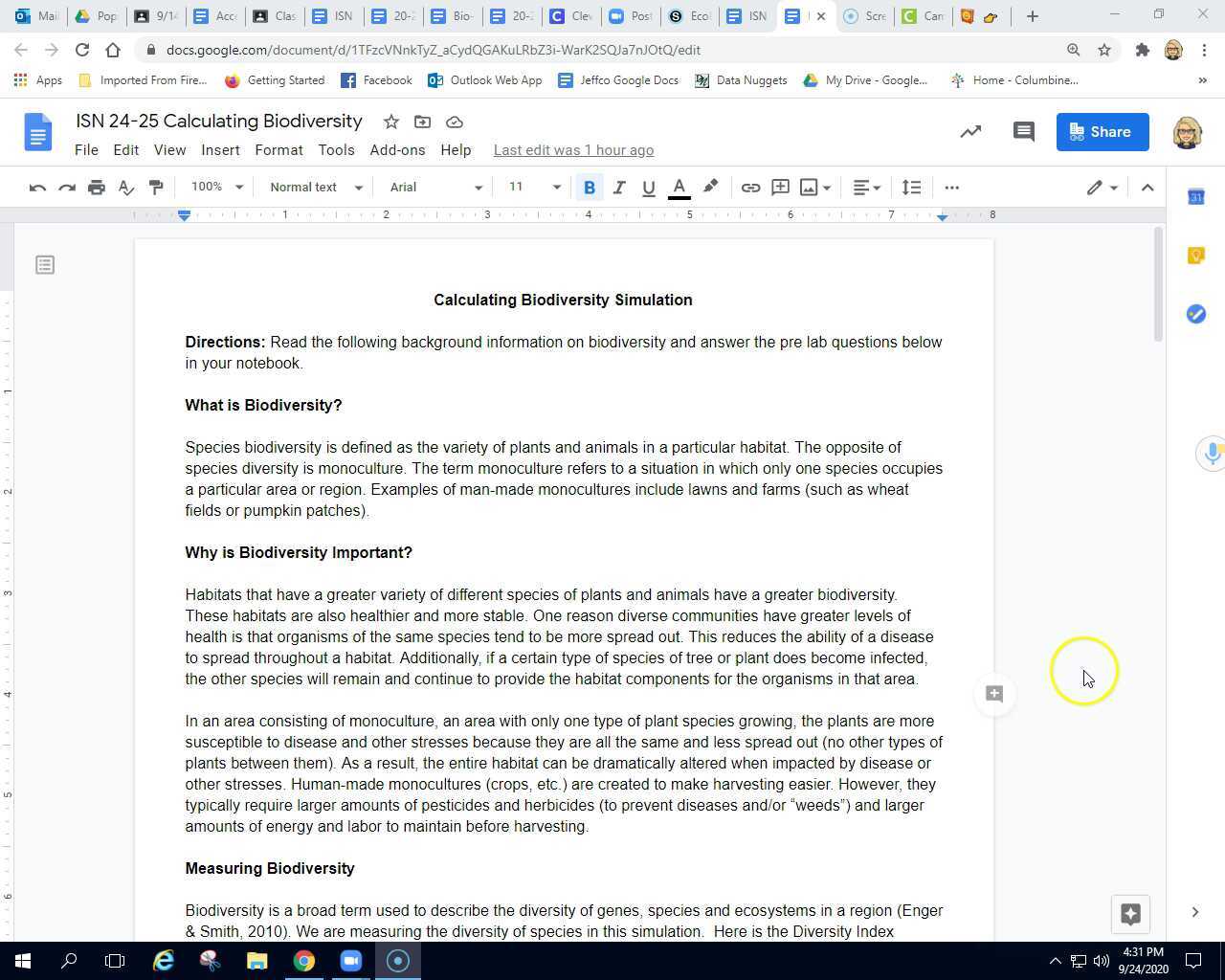Open the Google Keep side panel
Viewport: 1225px width, 980px height.
coord(1194,255)
